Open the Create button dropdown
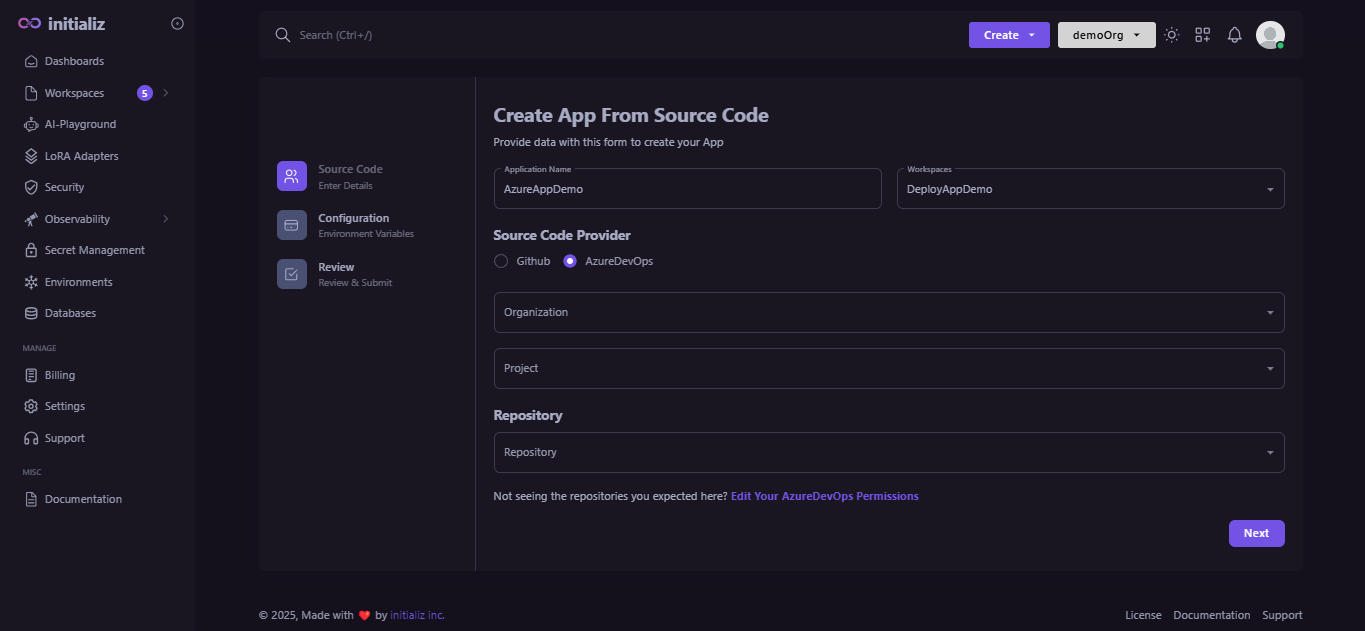 (1009, 35)
